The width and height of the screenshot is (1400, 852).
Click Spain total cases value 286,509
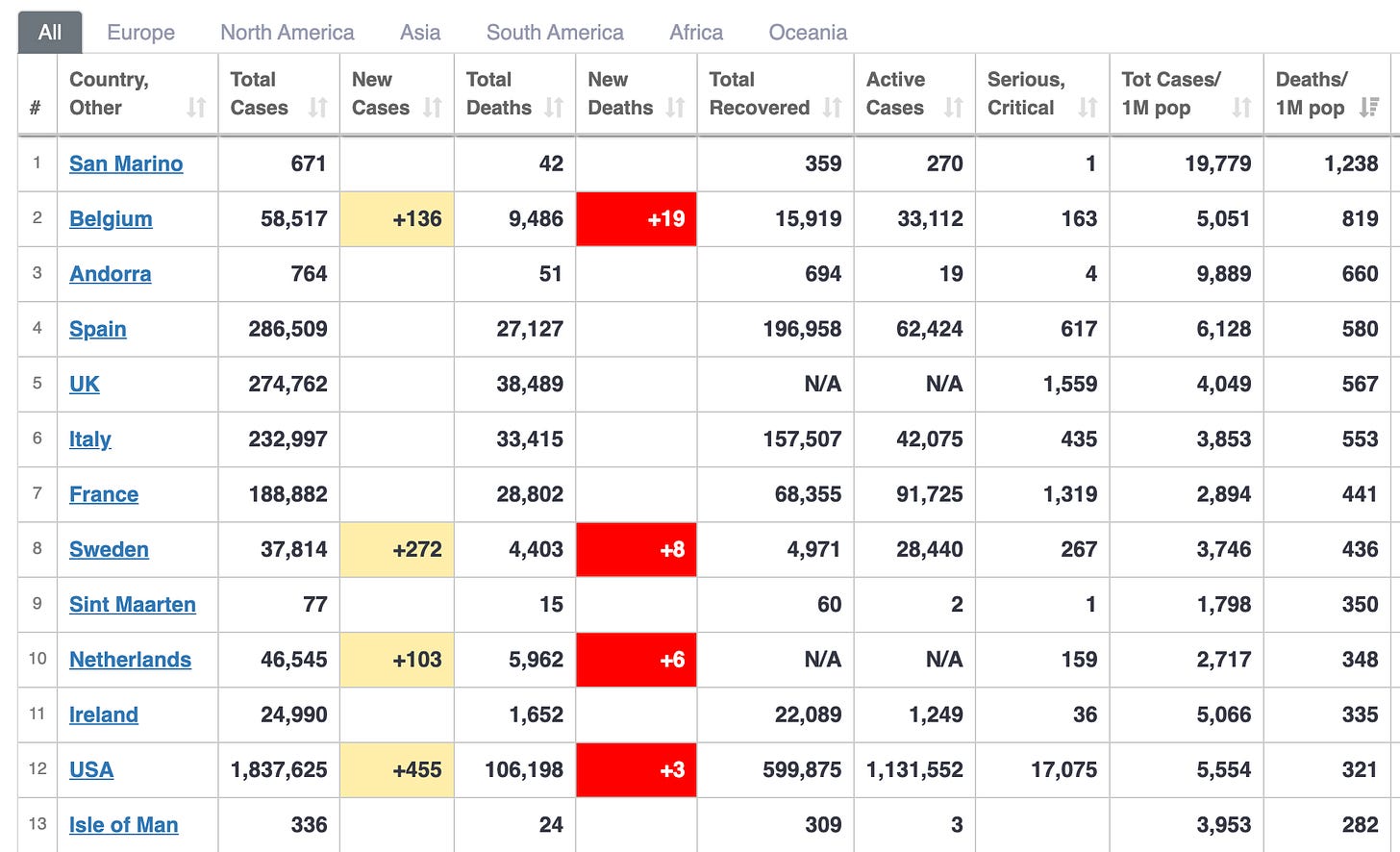click(287, 329)
